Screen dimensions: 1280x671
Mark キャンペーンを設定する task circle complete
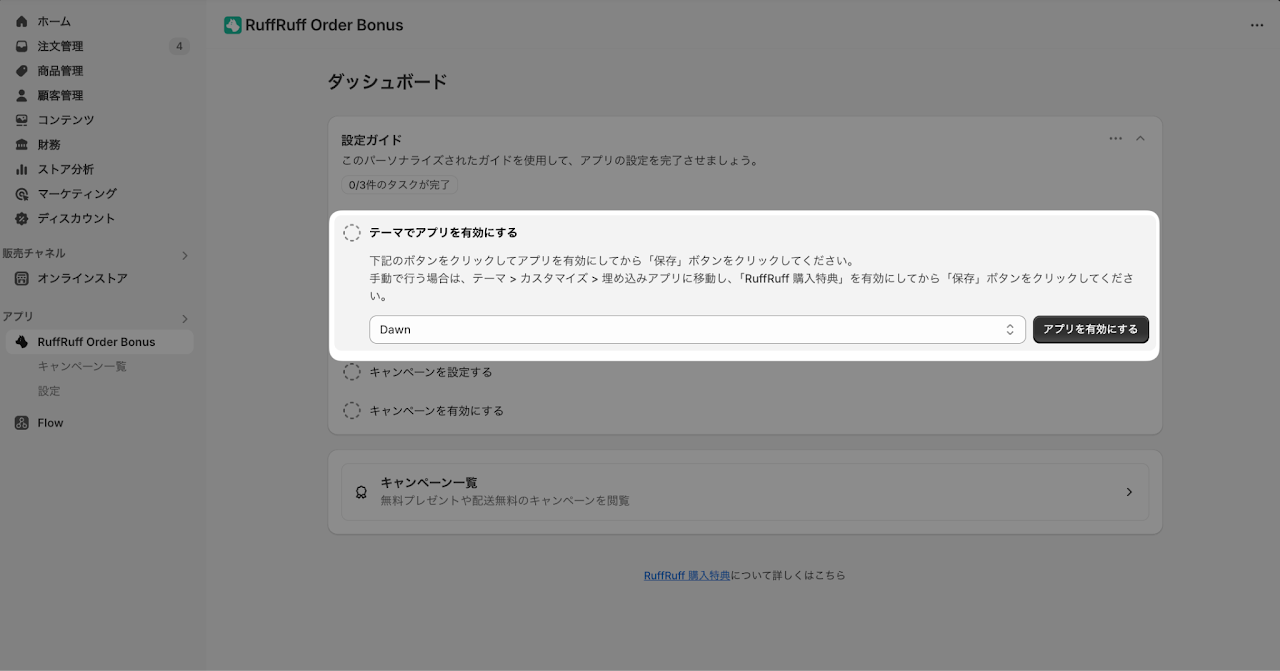[x=352, y=372]
